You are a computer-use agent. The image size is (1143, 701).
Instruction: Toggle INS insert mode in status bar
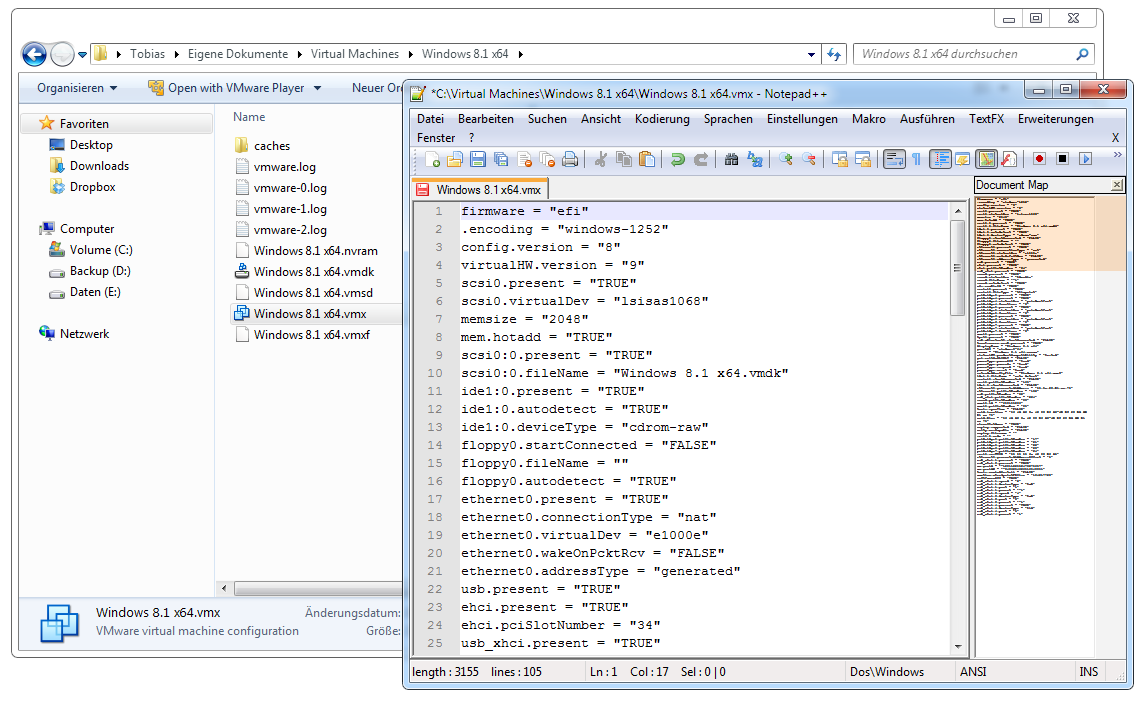coord(1088,672)
